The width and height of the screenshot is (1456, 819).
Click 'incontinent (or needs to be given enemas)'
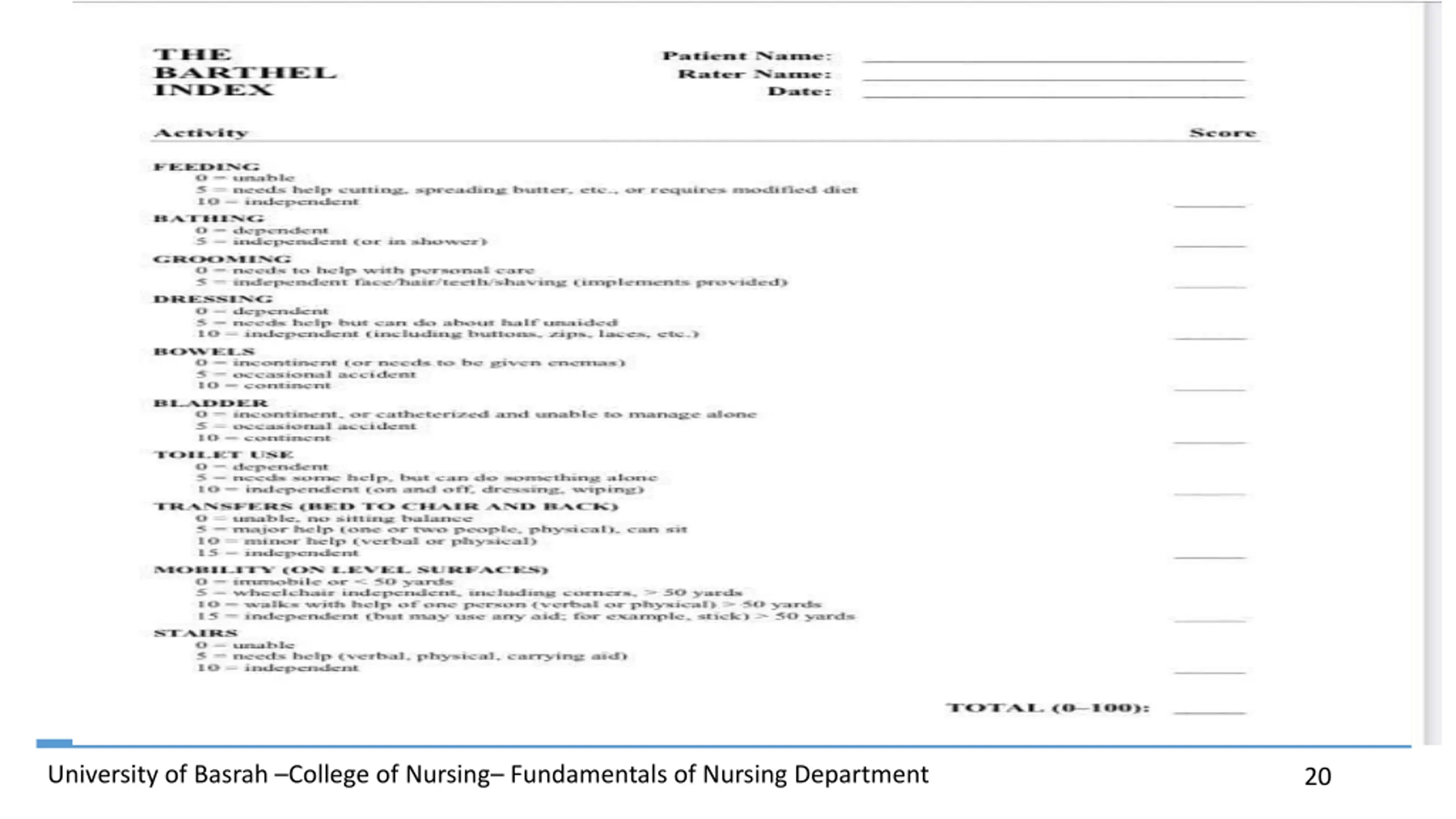click(411, 362)
